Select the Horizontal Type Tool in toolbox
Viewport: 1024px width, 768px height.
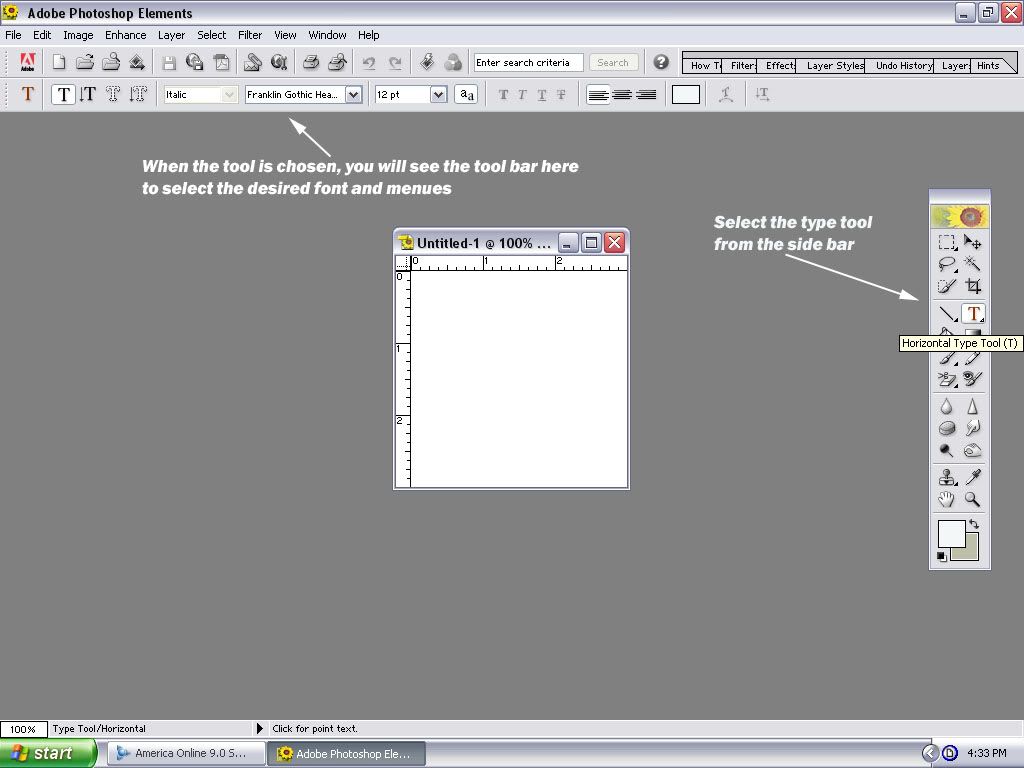click(x=973, y=314)
